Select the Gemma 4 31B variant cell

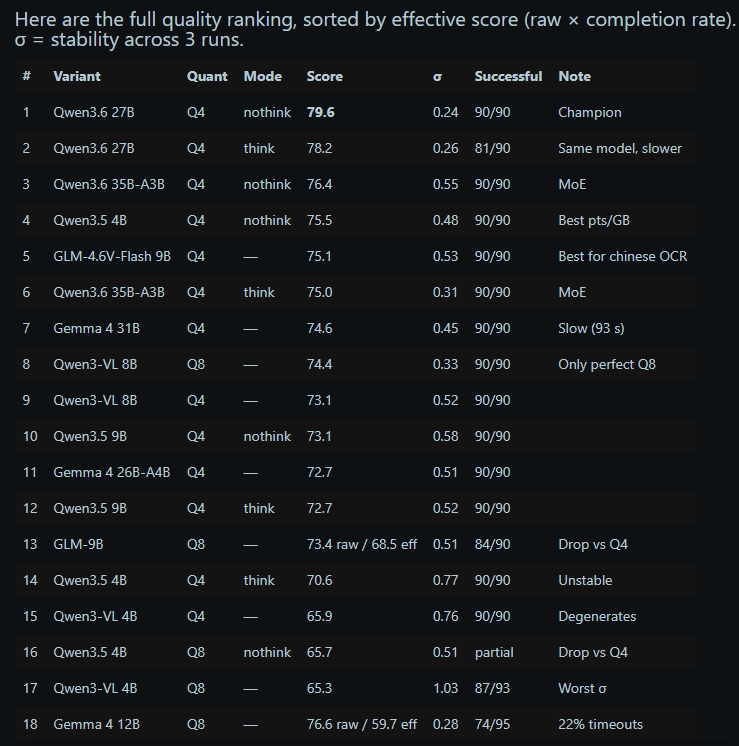(96, 328)
